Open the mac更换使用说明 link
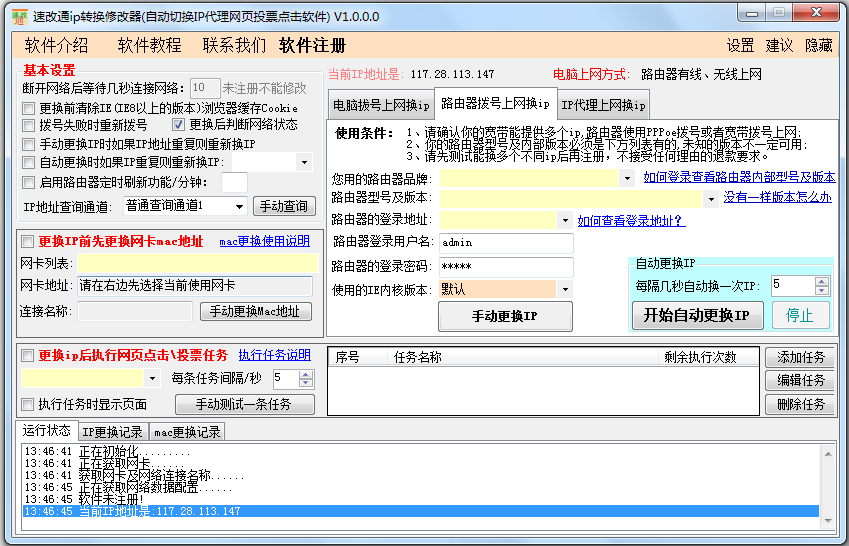Image resolution: width=849 pixels, height=546 pixels. pos(264,241)
